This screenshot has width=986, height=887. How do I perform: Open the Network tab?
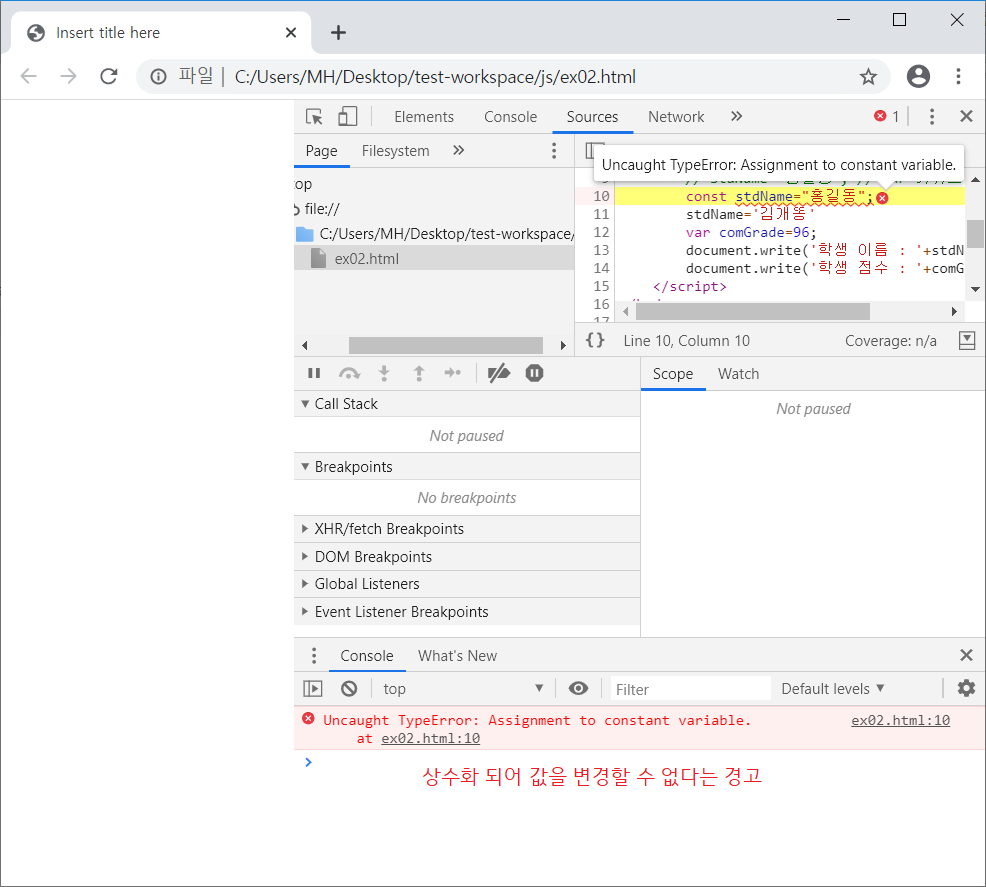(x=676, y=117)
